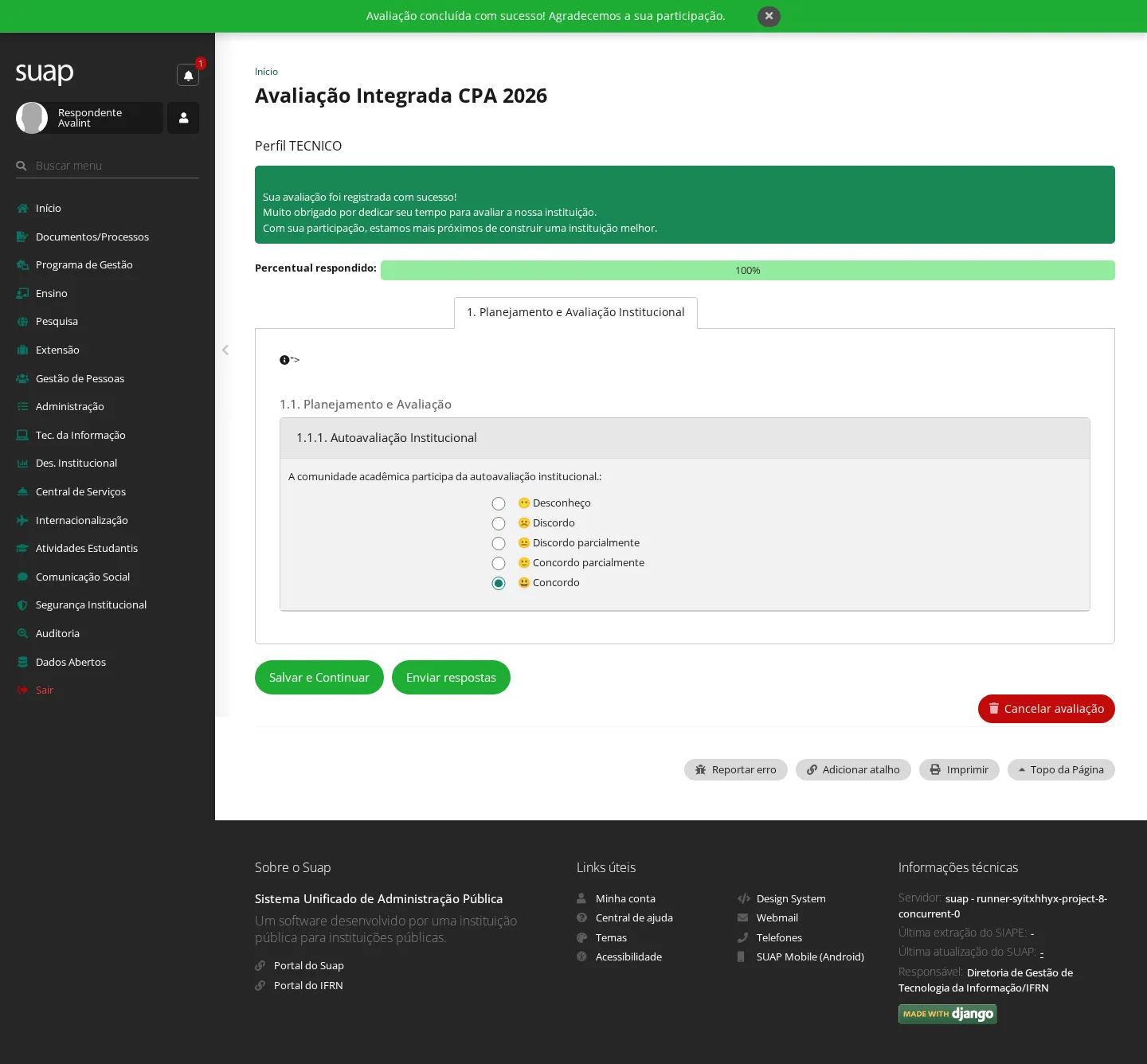1147x1064 pixels.
Task: Choose the Concordo parcialmente radio option
Action: 499,563
